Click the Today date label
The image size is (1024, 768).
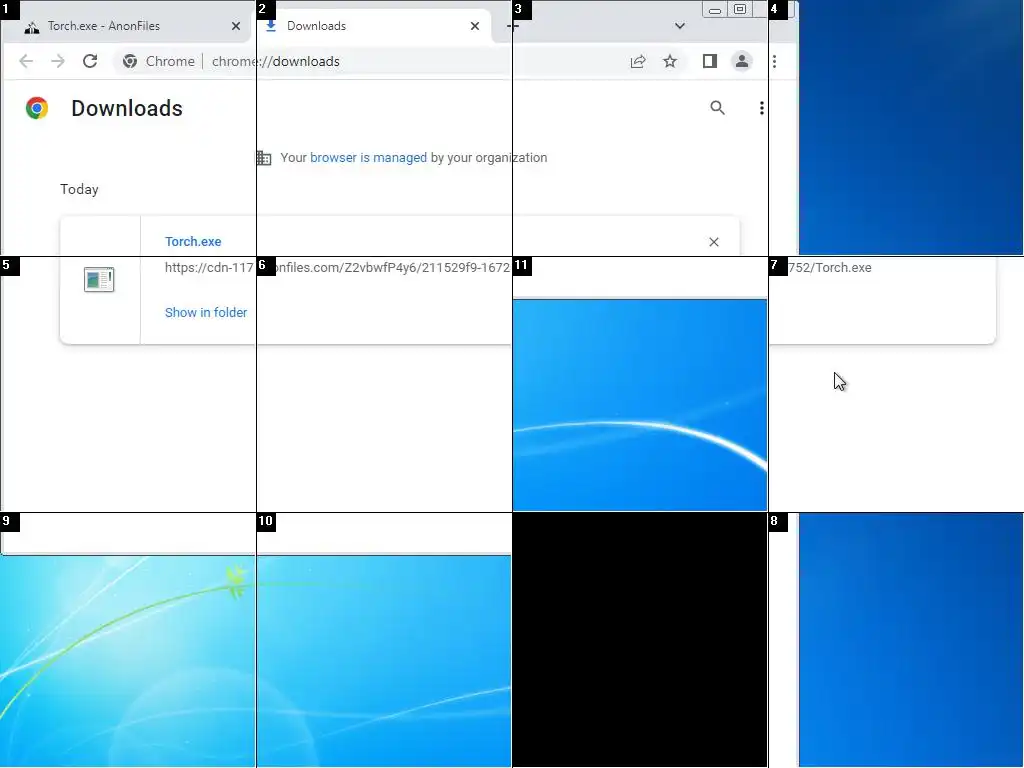[79, 189]
